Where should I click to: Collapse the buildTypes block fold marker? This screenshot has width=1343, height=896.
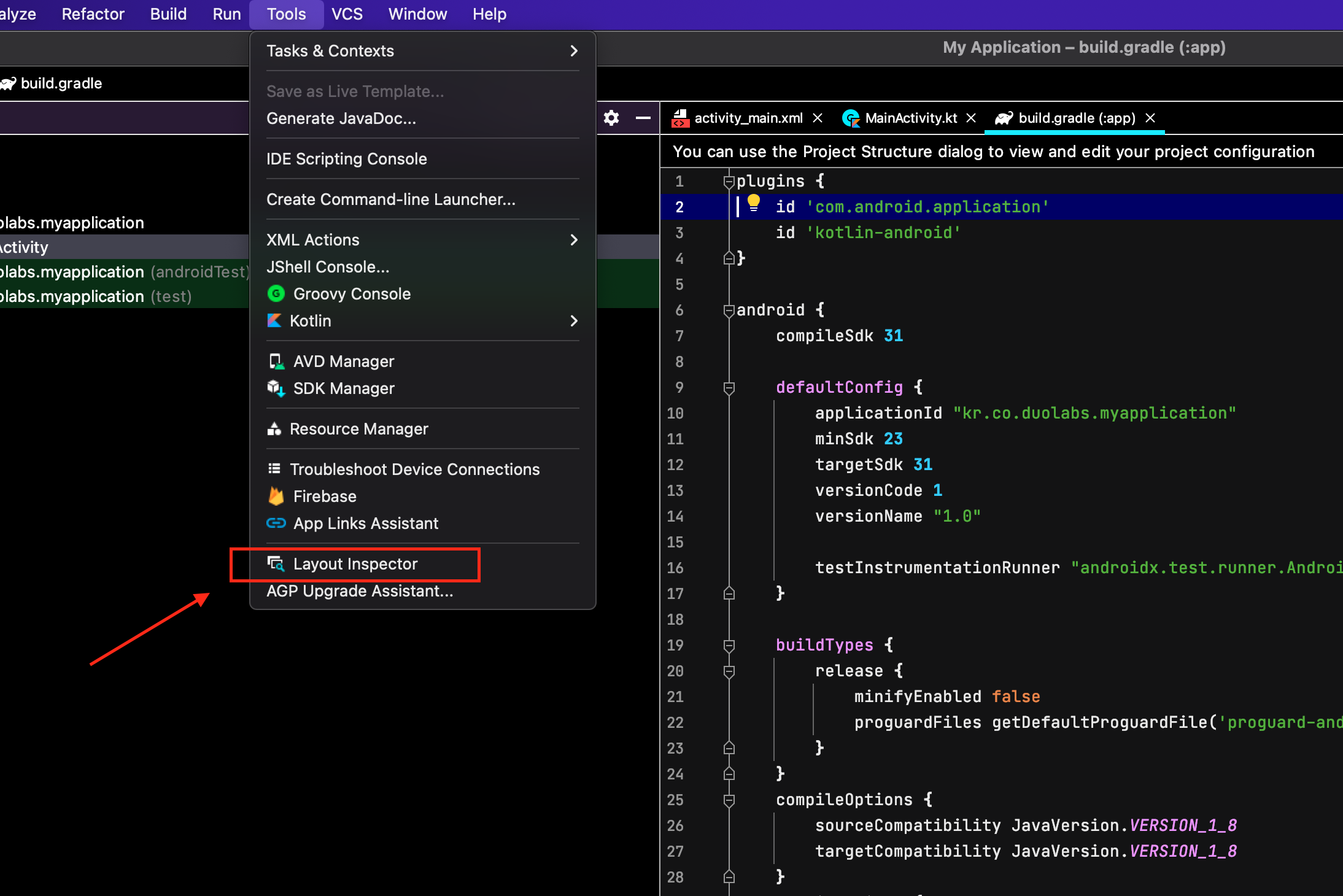[x=729, y=645]
